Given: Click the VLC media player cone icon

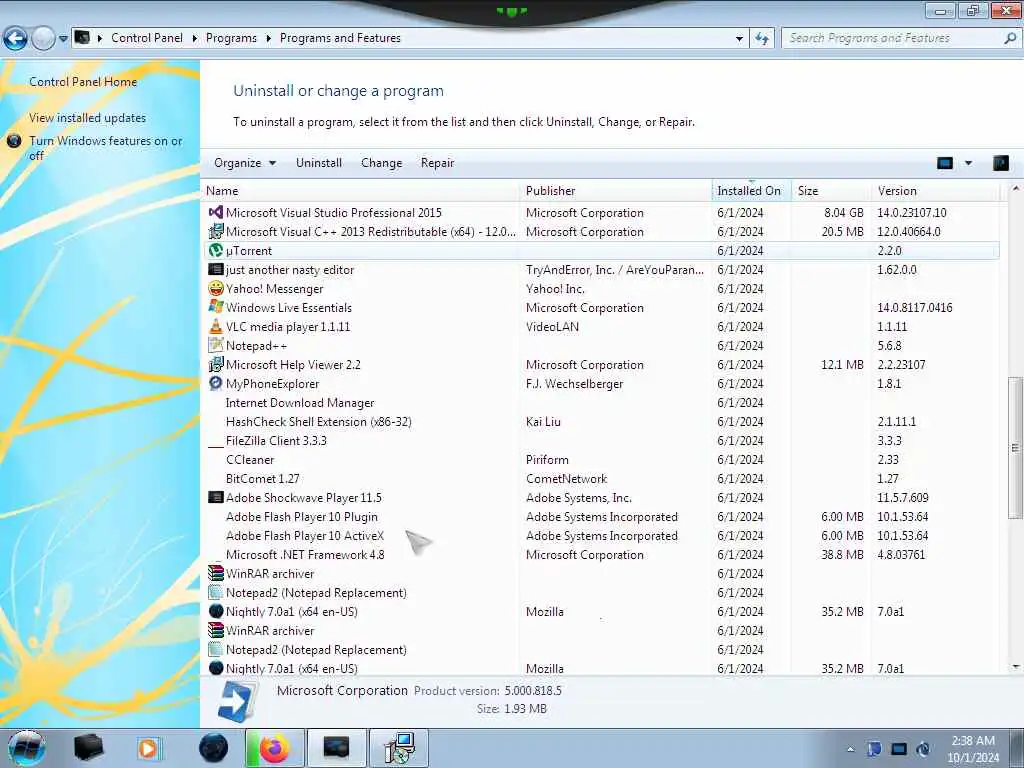Looking at the screenshot, I should point(216,326).
